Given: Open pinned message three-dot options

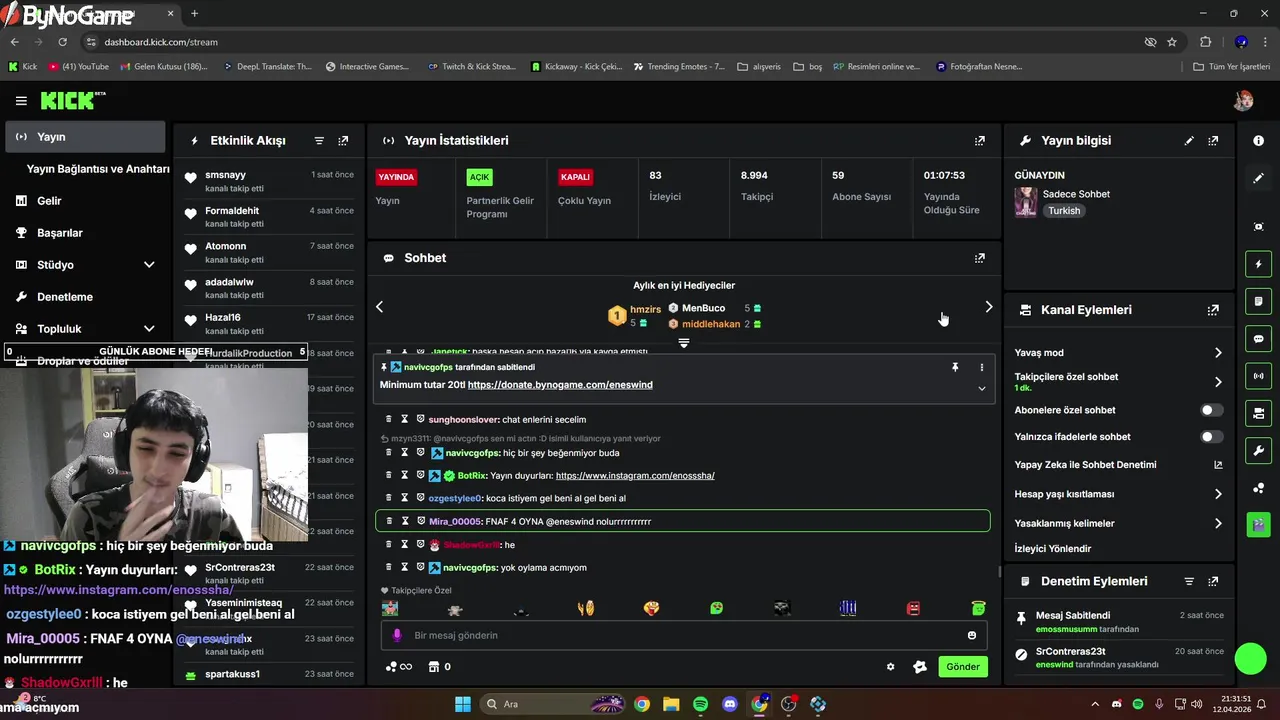Looking at the screenshot, I should [x=981, y=367].
